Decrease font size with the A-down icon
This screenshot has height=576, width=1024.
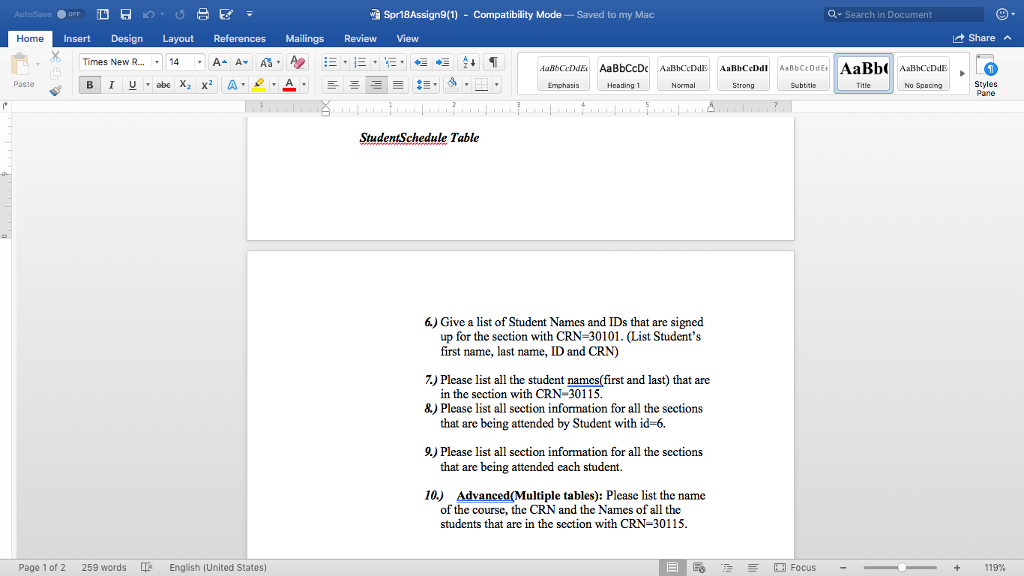pos(242,62)
